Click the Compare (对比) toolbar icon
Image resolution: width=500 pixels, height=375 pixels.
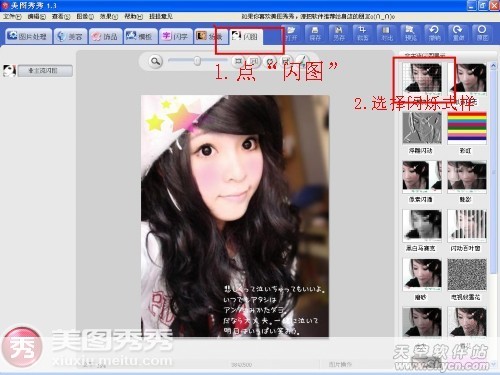pos(386,33)
